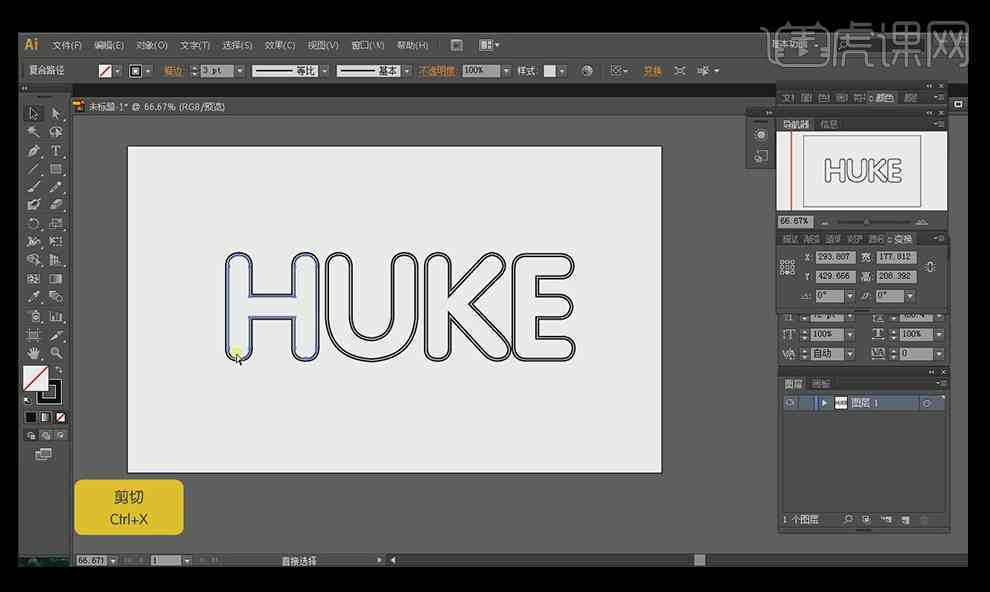Open 效果(C) menu
The width and height of the screenshot is (990, 592).
point(280,45)
